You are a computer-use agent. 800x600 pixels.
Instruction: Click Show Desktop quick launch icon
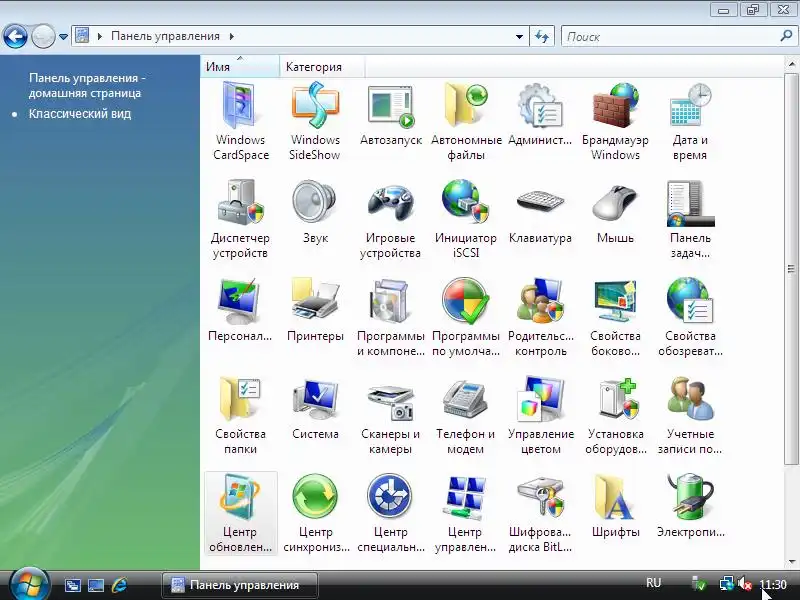[x=96, y=585]
